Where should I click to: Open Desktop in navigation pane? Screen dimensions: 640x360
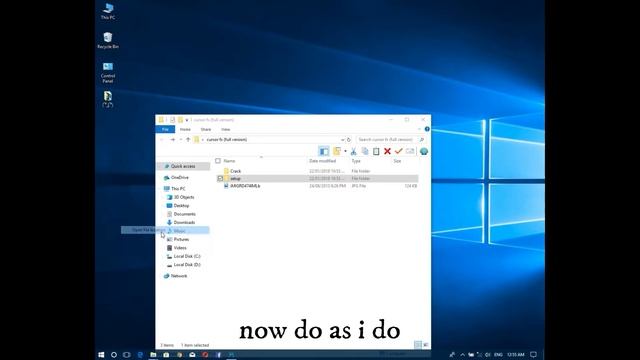point(181,206)
